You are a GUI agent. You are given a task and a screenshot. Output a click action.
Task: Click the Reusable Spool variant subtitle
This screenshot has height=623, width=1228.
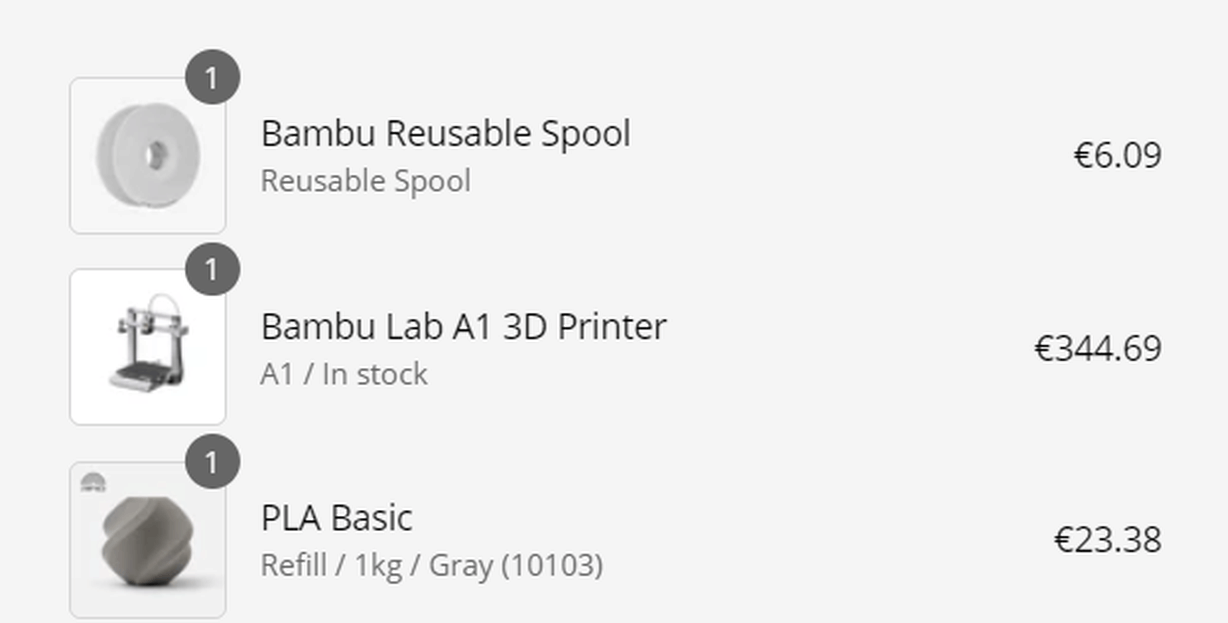click(x=366, y=181)
